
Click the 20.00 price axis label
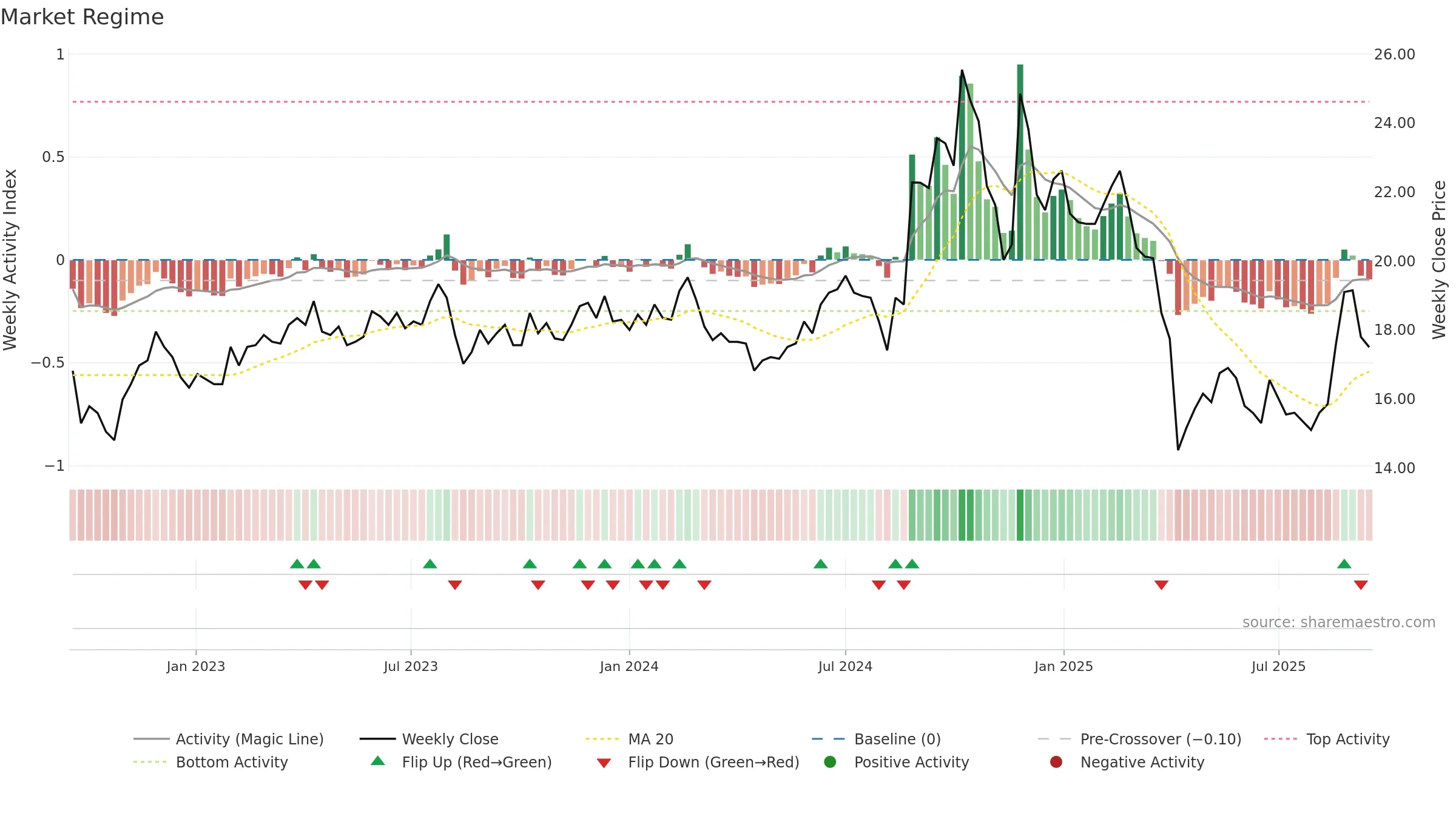1395,261
